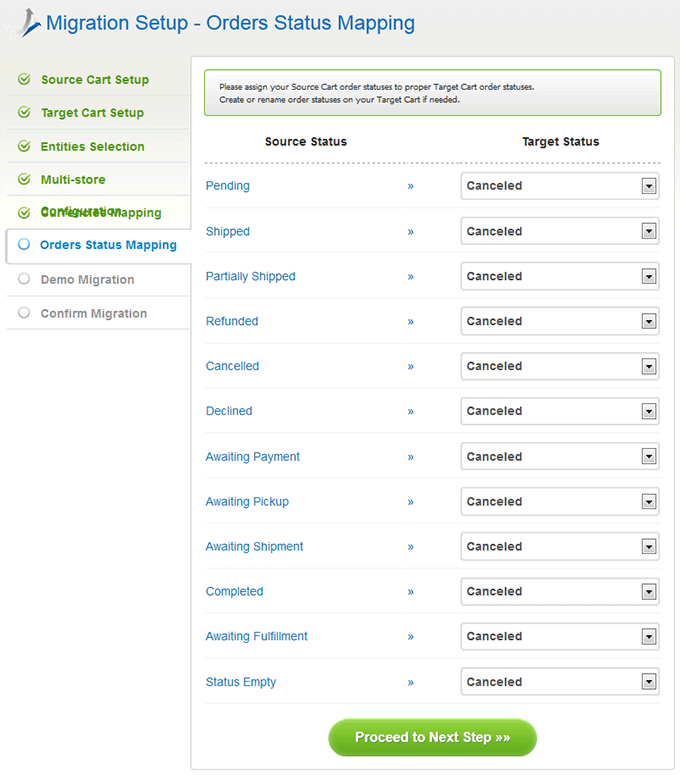Click the double arrow in the Completed row

(x=411, y=592)
